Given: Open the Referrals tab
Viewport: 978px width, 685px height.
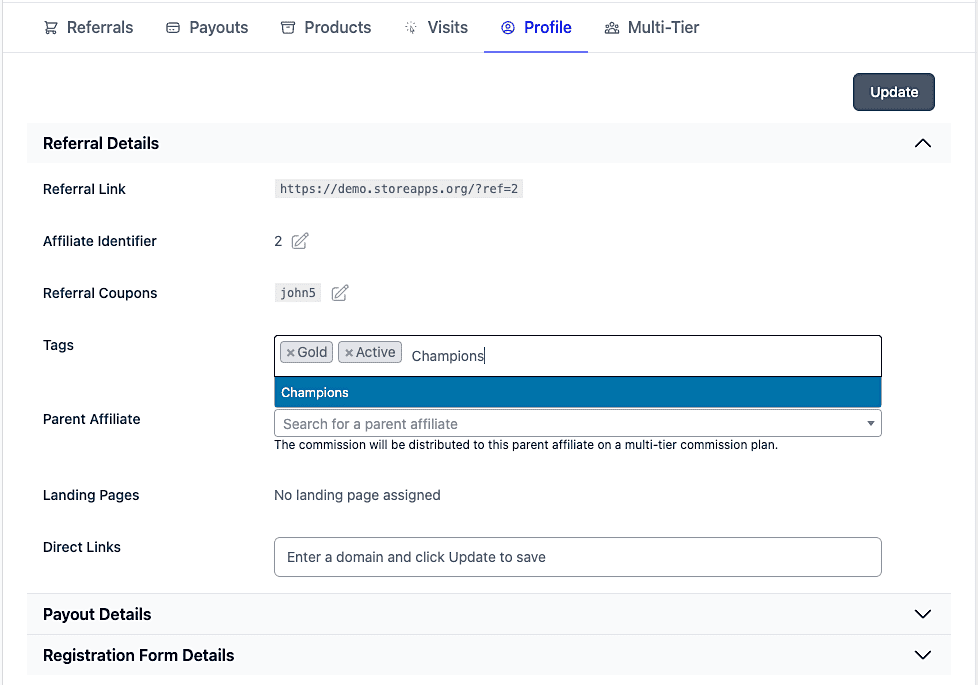Looking at the screenshot, I should (x=88, y=27).
